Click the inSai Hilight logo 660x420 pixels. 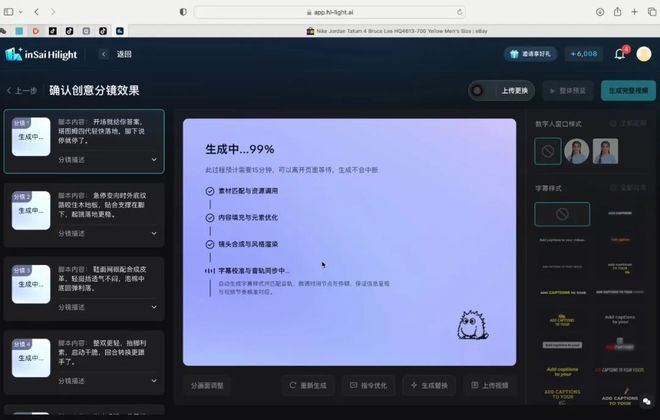[x=41, y=54]
